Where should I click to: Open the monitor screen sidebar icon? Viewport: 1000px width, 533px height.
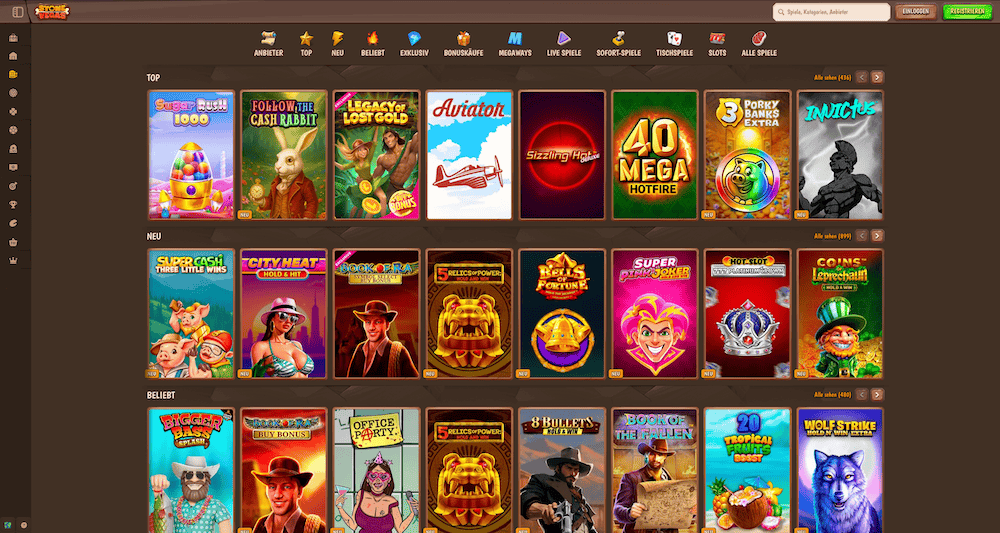coord(13,168)
